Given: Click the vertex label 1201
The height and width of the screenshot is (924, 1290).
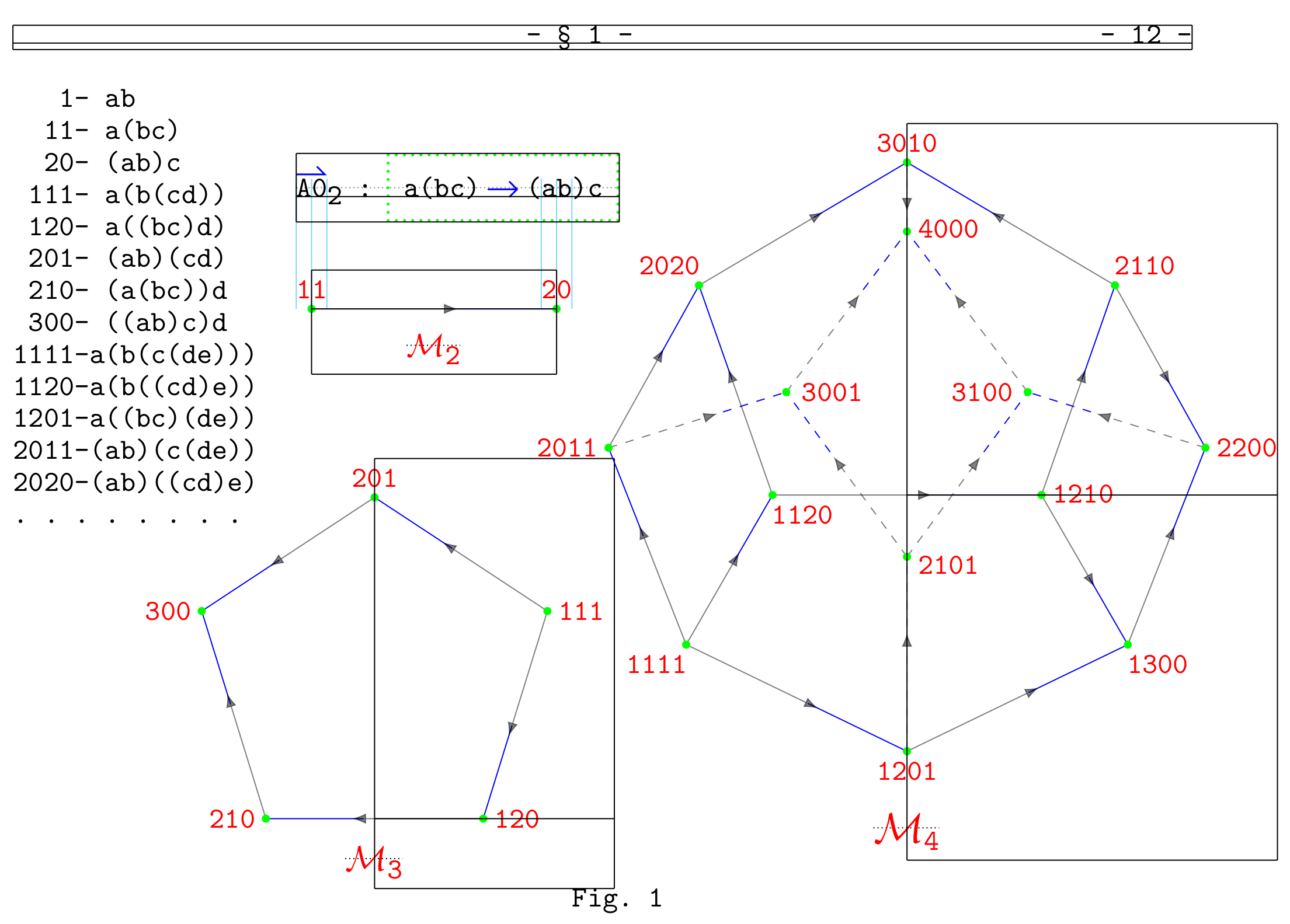Looking at the screenshot, I should (x=906, y=772).
